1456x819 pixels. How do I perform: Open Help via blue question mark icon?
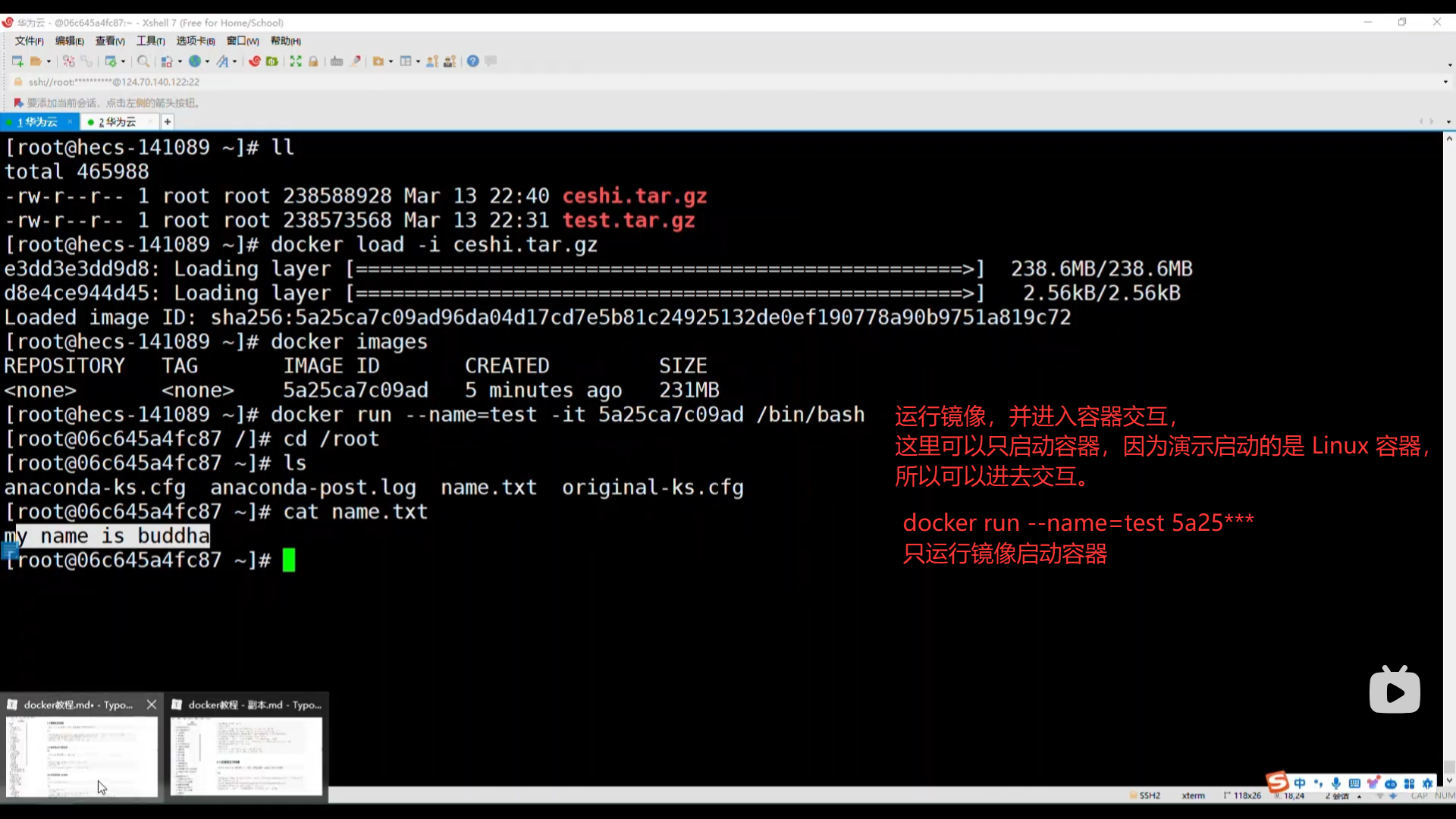tap(472, 61)
